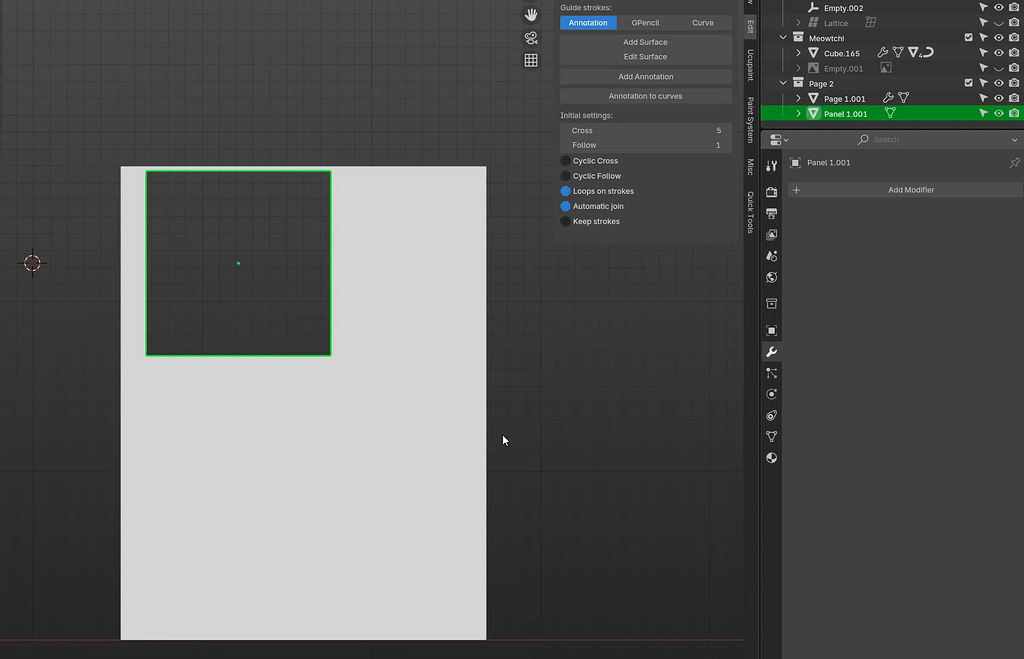Expand Empty.001 object row
The image size is (1024, 659).
[798, 68]
